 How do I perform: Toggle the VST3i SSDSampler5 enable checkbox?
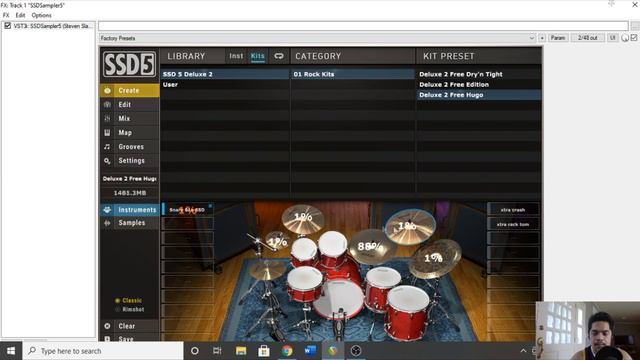pos(7,26)
